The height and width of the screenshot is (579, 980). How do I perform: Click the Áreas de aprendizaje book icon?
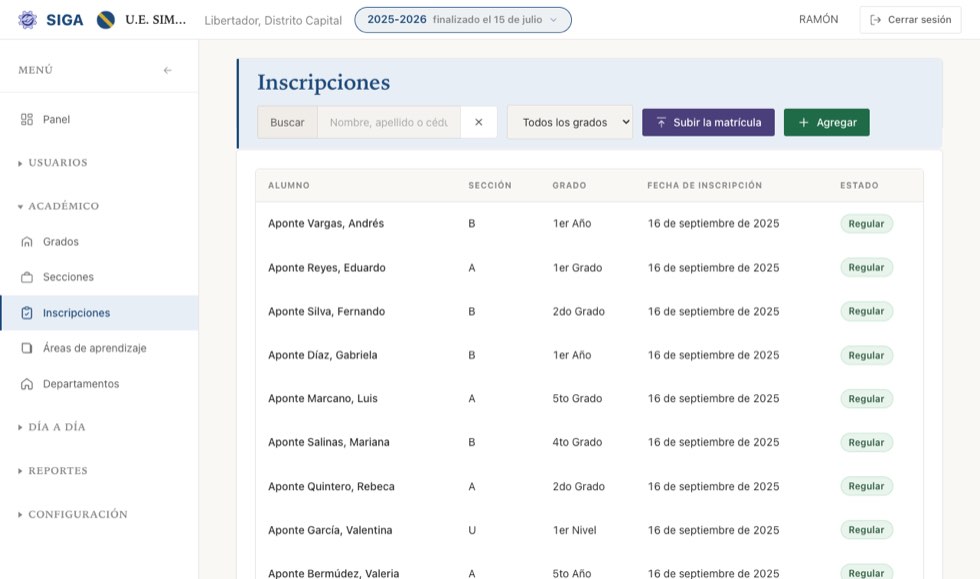27,348
